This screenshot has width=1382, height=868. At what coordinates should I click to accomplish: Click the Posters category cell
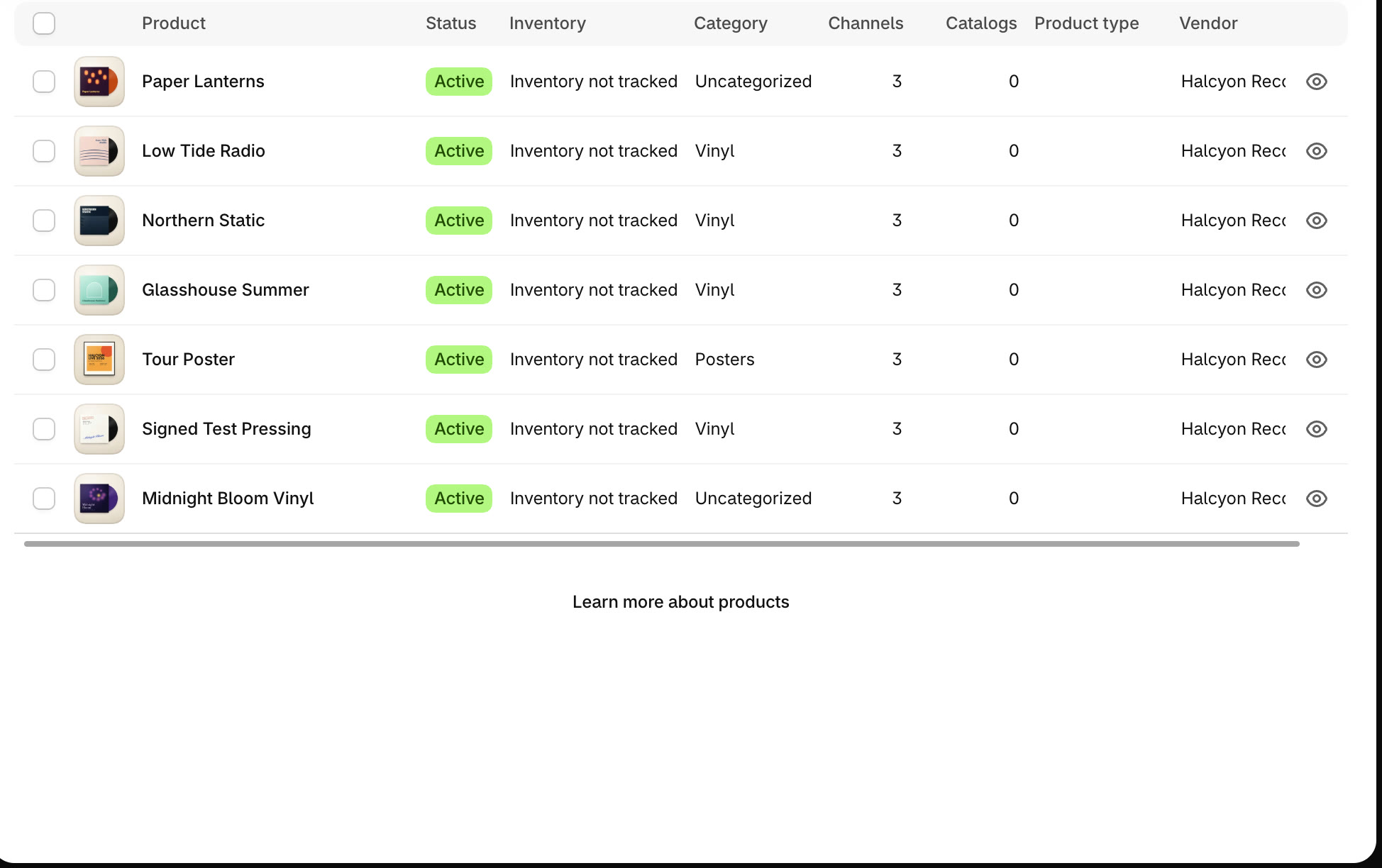click(724, 360)
